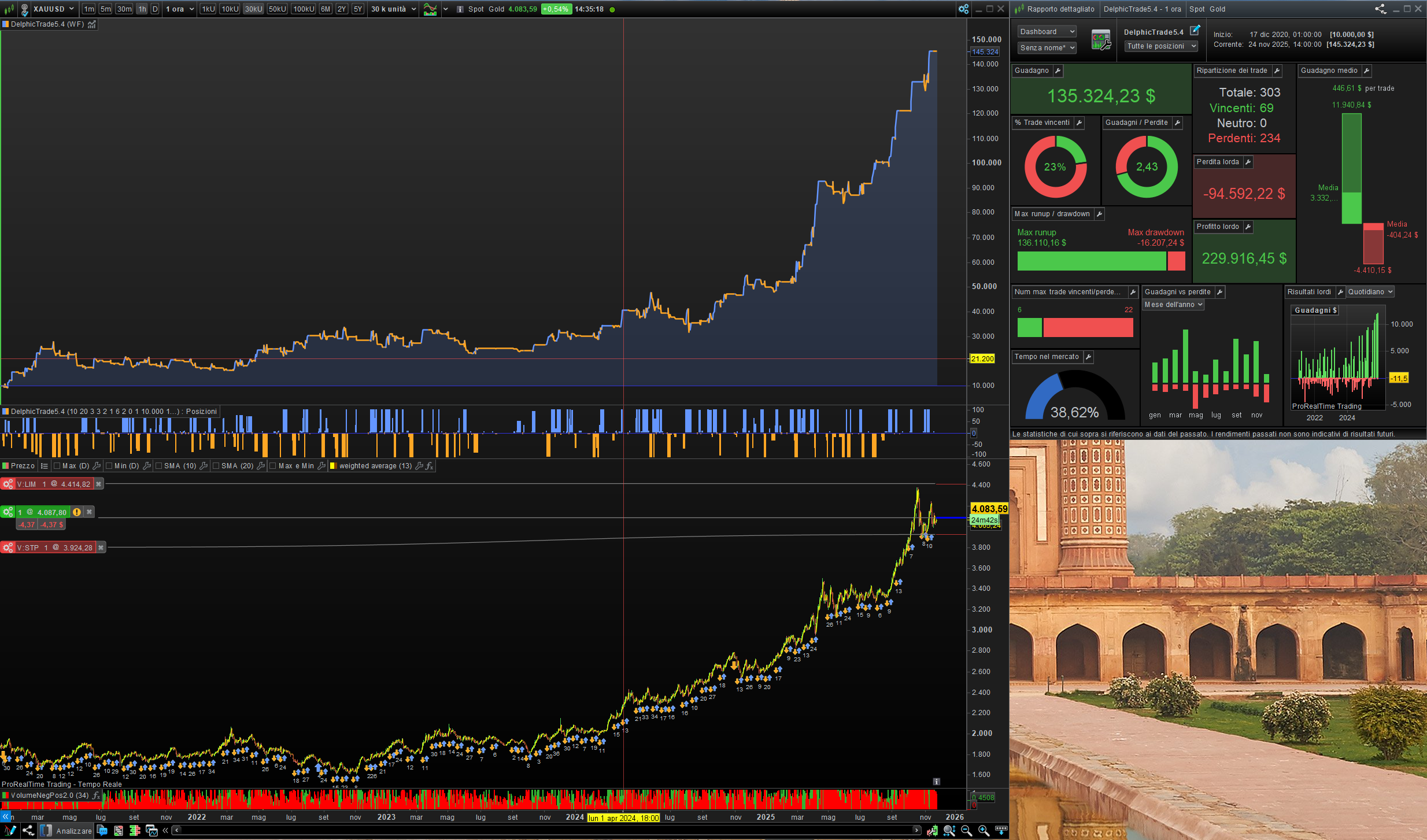This screenshot has width=1427, height=840.
Task: Expand the Tutte le posizioni dropdown
Action: click(x=1160, y=46)
